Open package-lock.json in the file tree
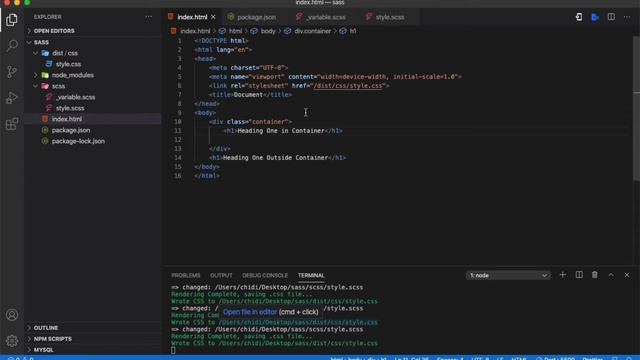This screenshot has width=640, height=360. (93, 141)
